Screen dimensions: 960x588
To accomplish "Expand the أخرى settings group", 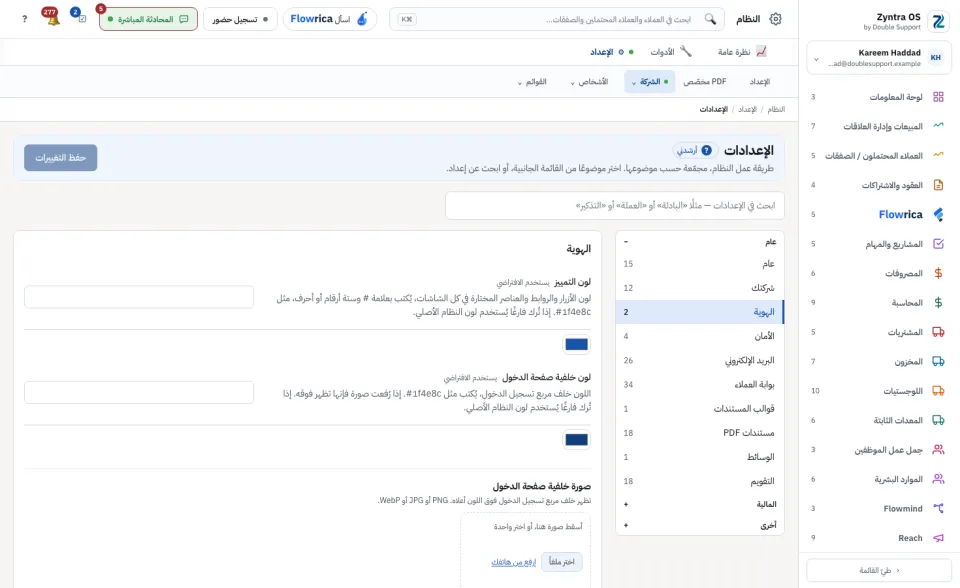I will pos(700,526).
